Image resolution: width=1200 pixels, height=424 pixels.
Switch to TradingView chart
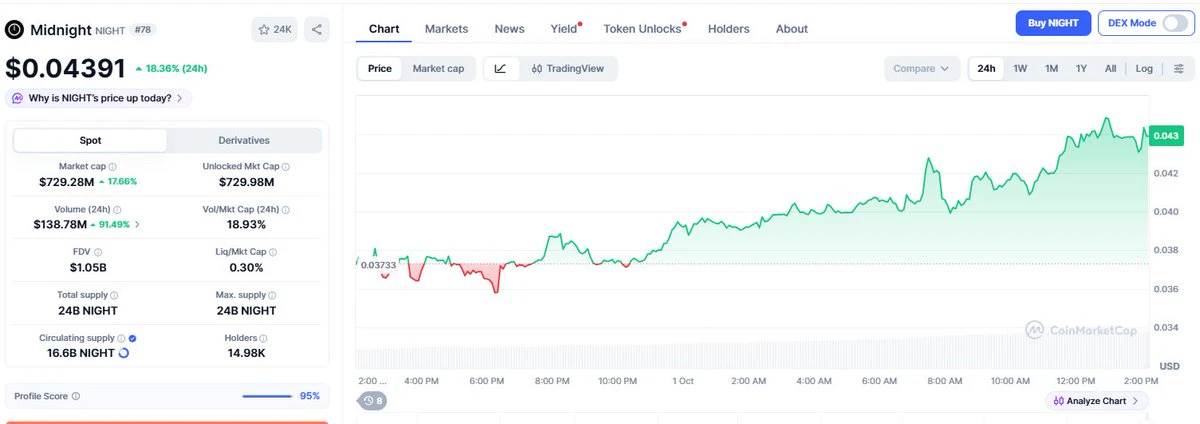(567, 69)
